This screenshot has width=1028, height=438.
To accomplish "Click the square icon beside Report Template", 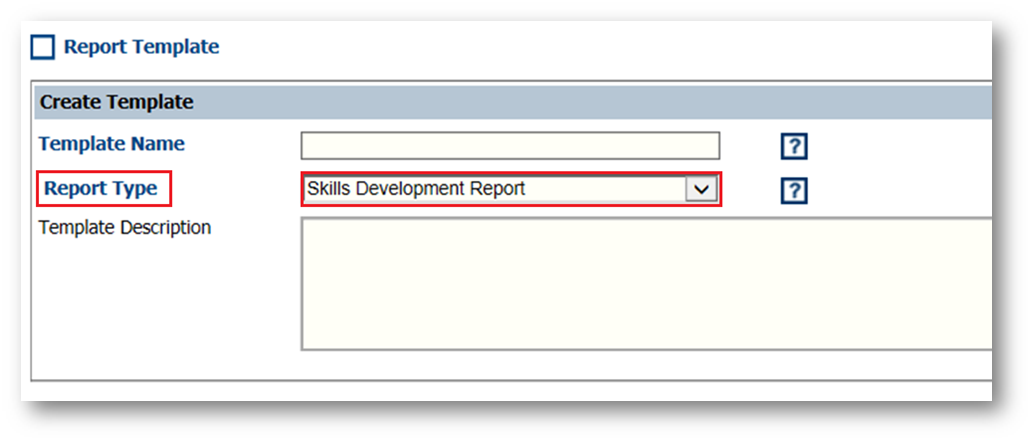I will click(43, 47).
